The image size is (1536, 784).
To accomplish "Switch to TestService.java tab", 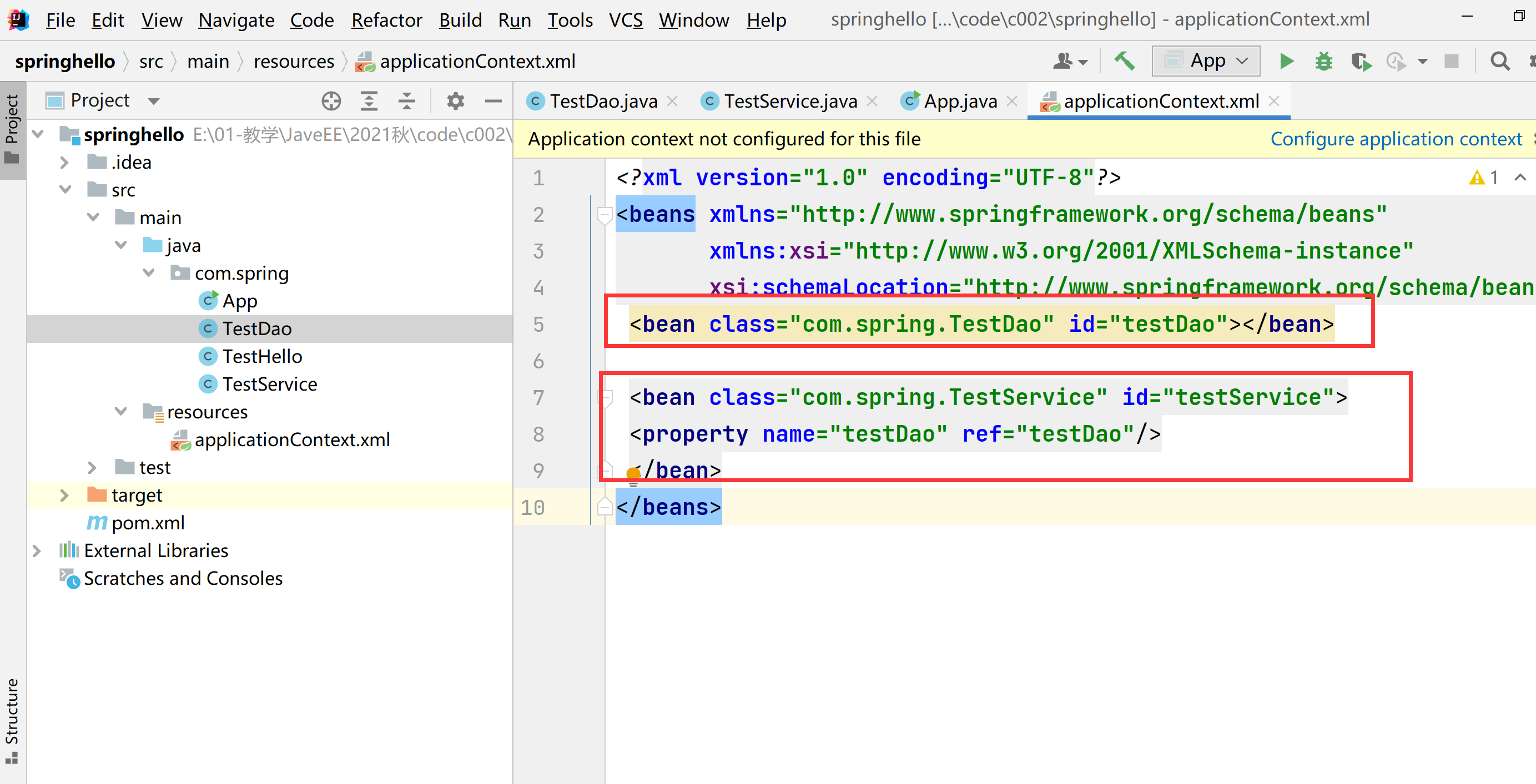I will click(x=789, y=102).
